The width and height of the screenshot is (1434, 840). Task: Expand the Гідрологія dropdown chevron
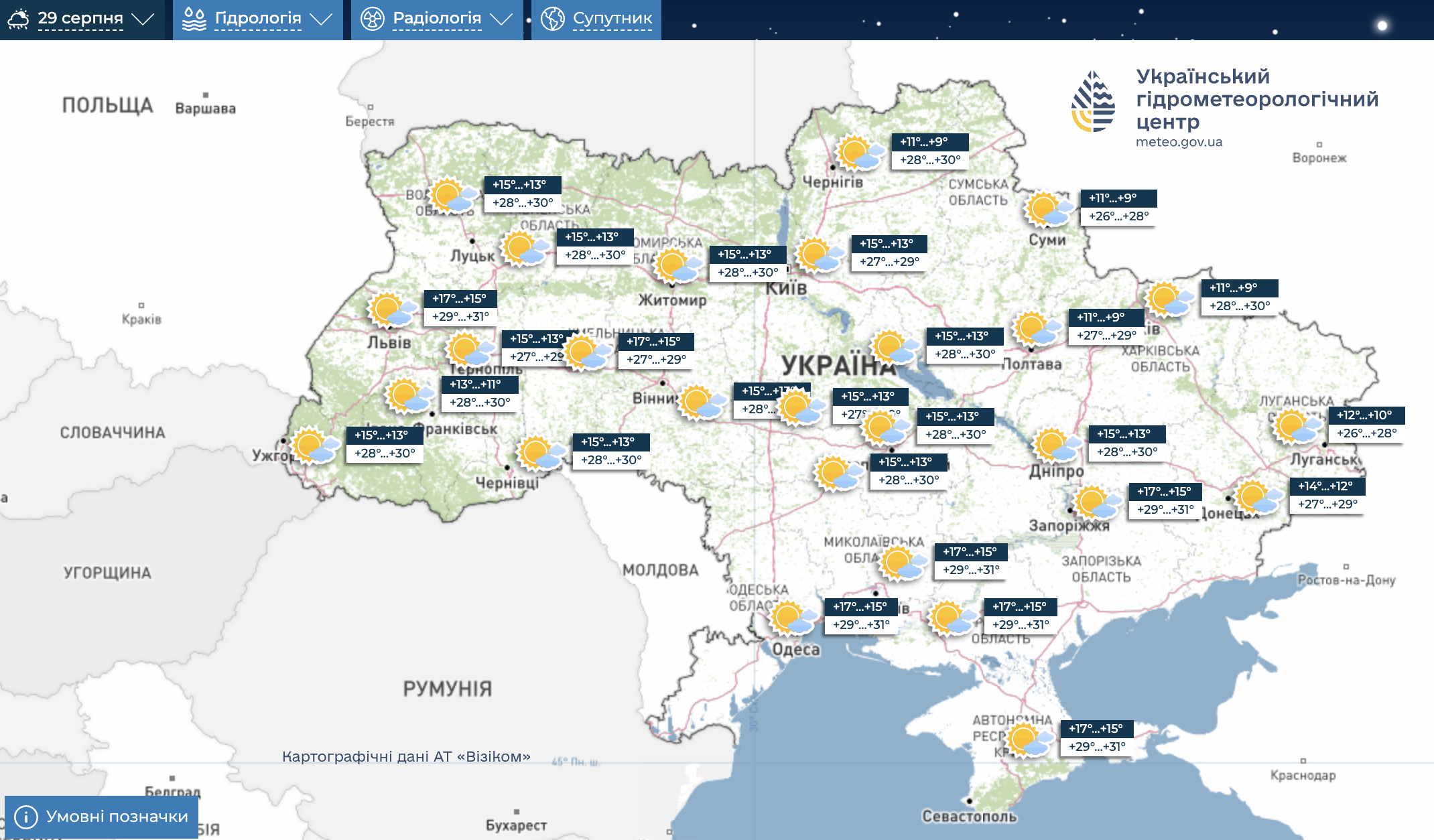click(322, 19)
